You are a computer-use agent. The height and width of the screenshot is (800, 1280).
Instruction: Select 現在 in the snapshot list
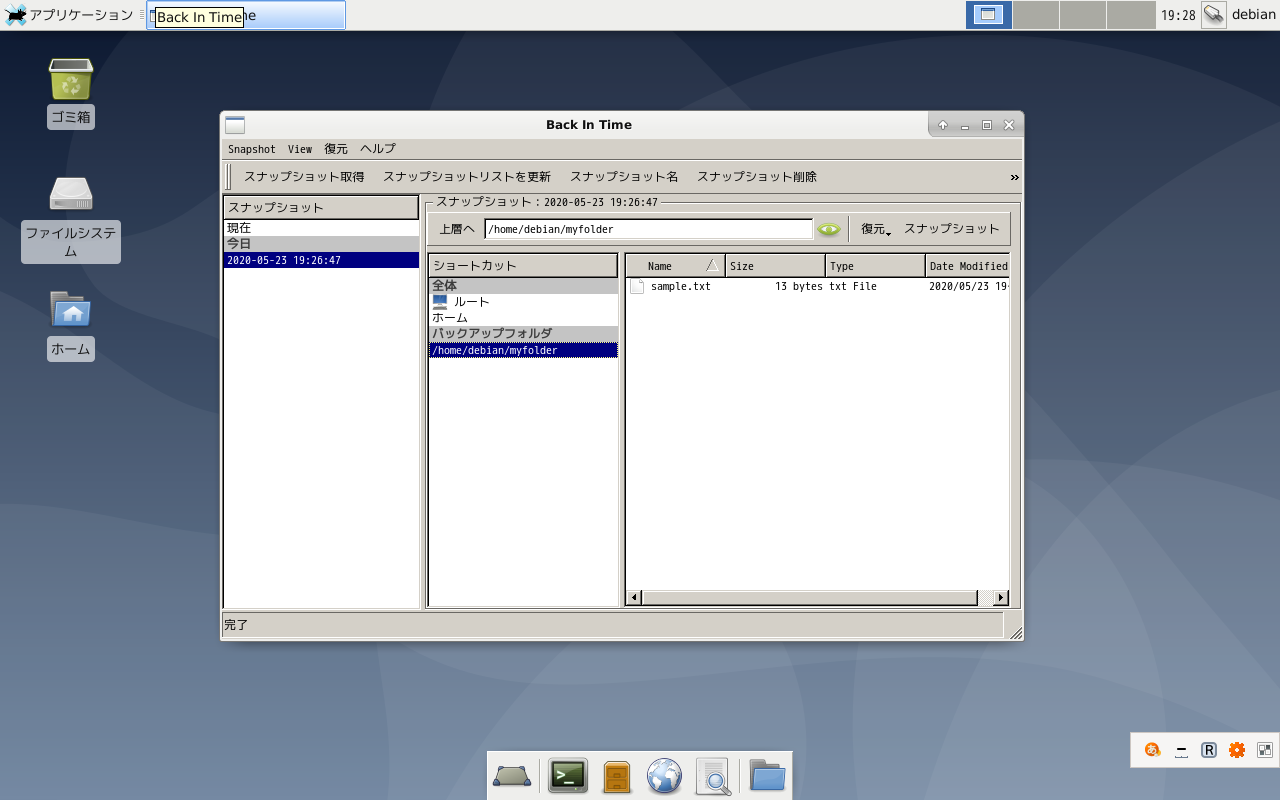(x=321, y=228)
